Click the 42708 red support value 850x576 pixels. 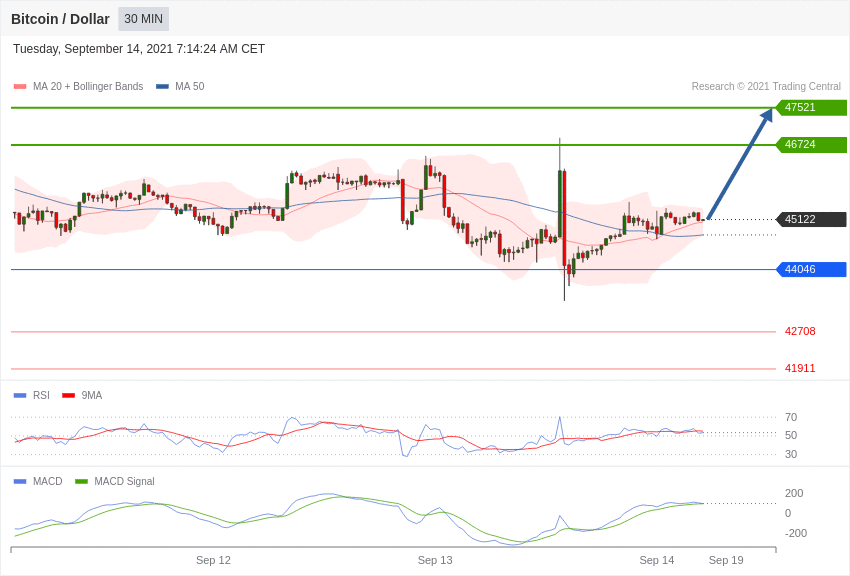[800, 331]
